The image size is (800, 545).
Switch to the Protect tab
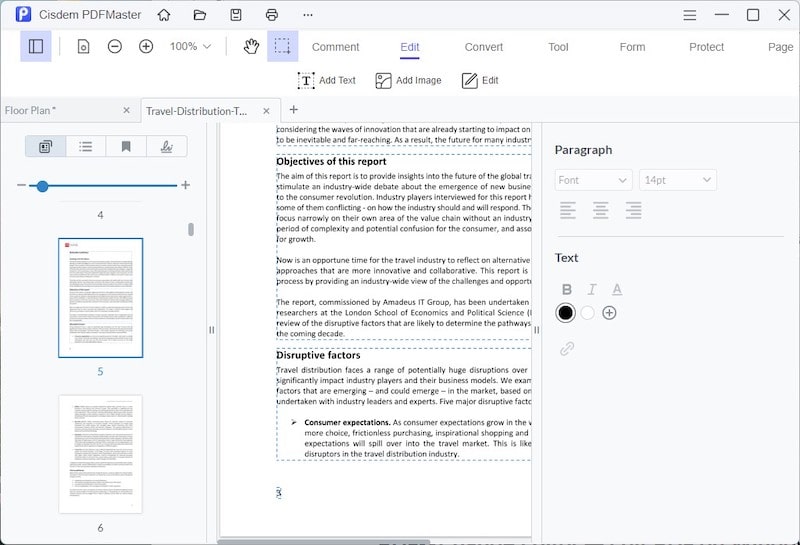coord(707,47)
